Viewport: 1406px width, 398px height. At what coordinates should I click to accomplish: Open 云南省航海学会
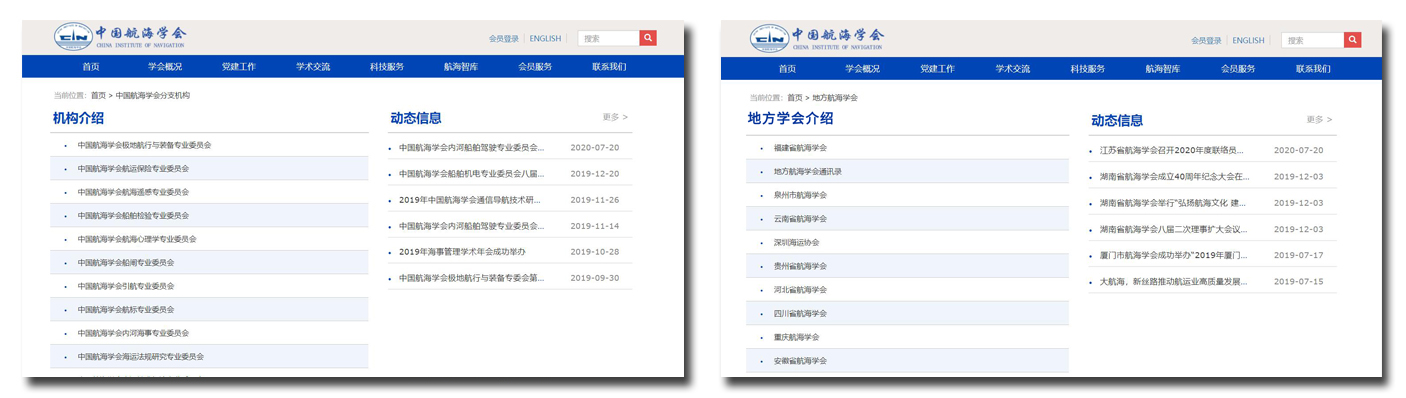tap(800, 218)
